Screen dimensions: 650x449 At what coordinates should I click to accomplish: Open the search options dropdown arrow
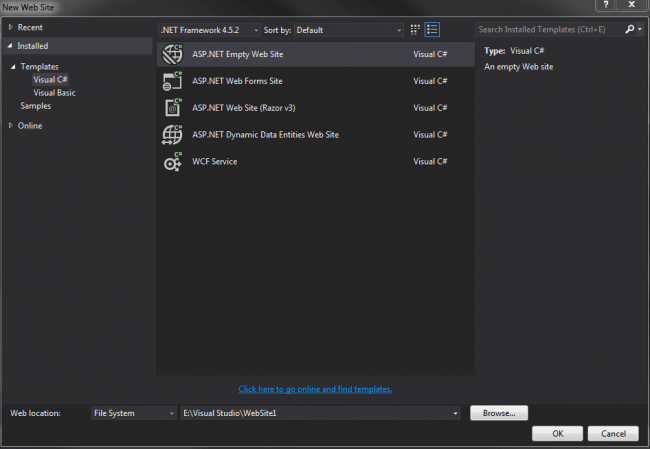[x=640, y=29]
